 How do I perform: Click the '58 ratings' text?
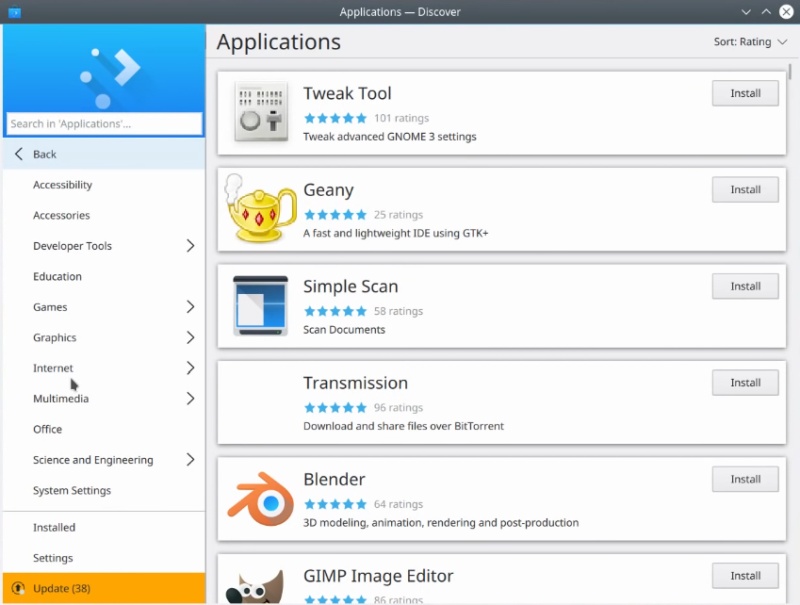click(398, 311)
